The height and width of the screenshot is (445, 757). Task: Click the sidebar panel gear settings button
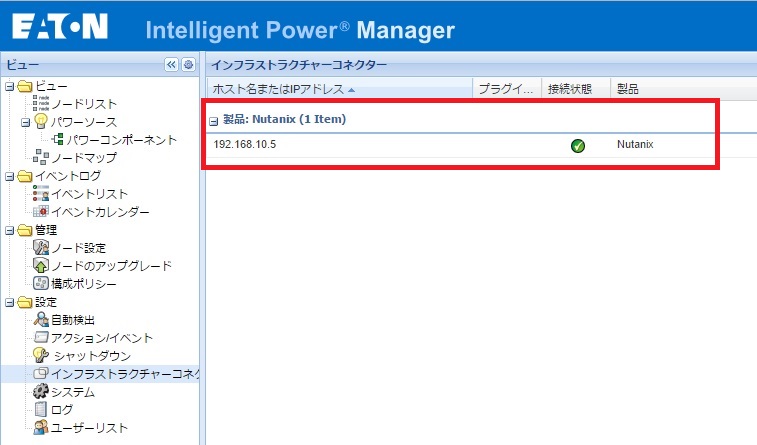pyautogui.click(x=188, y=64)
